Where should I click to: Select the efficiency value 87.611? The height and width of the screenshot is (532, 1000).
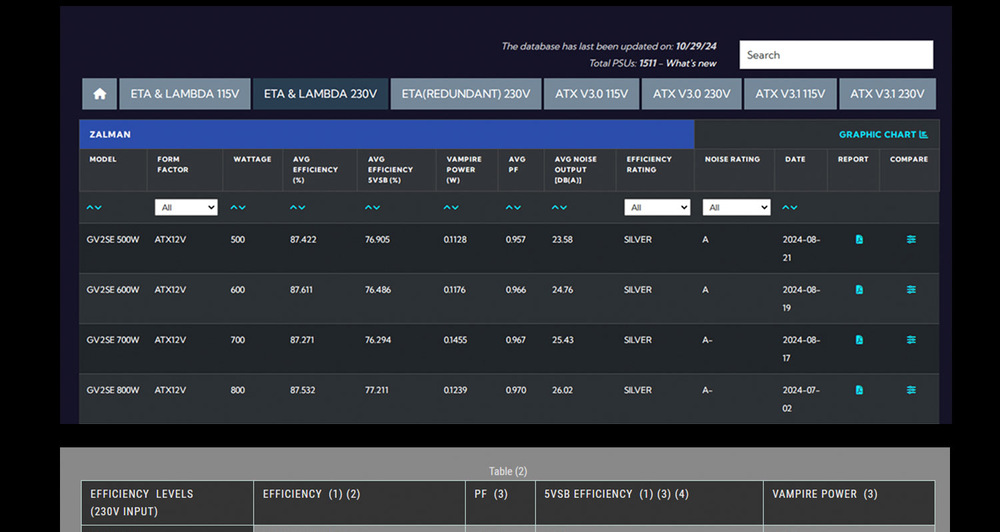pos(302,290)
